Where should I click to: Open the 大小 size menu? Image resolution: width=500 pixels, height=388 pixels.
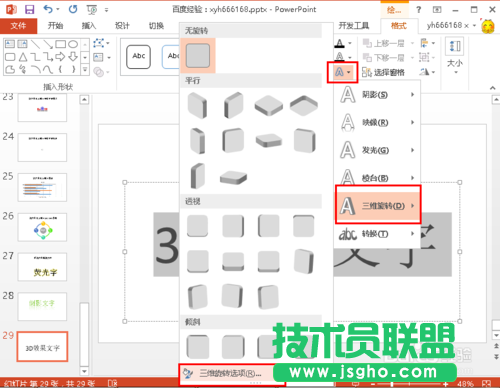(455, 56)
